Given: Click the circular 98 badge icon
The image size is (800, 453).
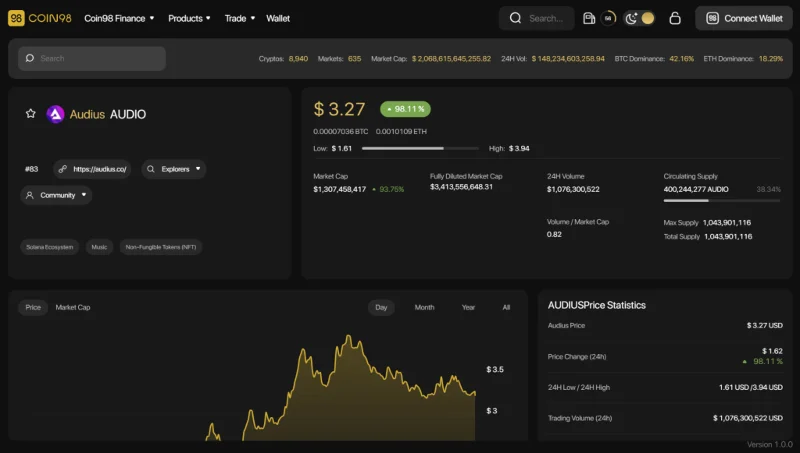Looking at the screenshot, I should point(608,18).
